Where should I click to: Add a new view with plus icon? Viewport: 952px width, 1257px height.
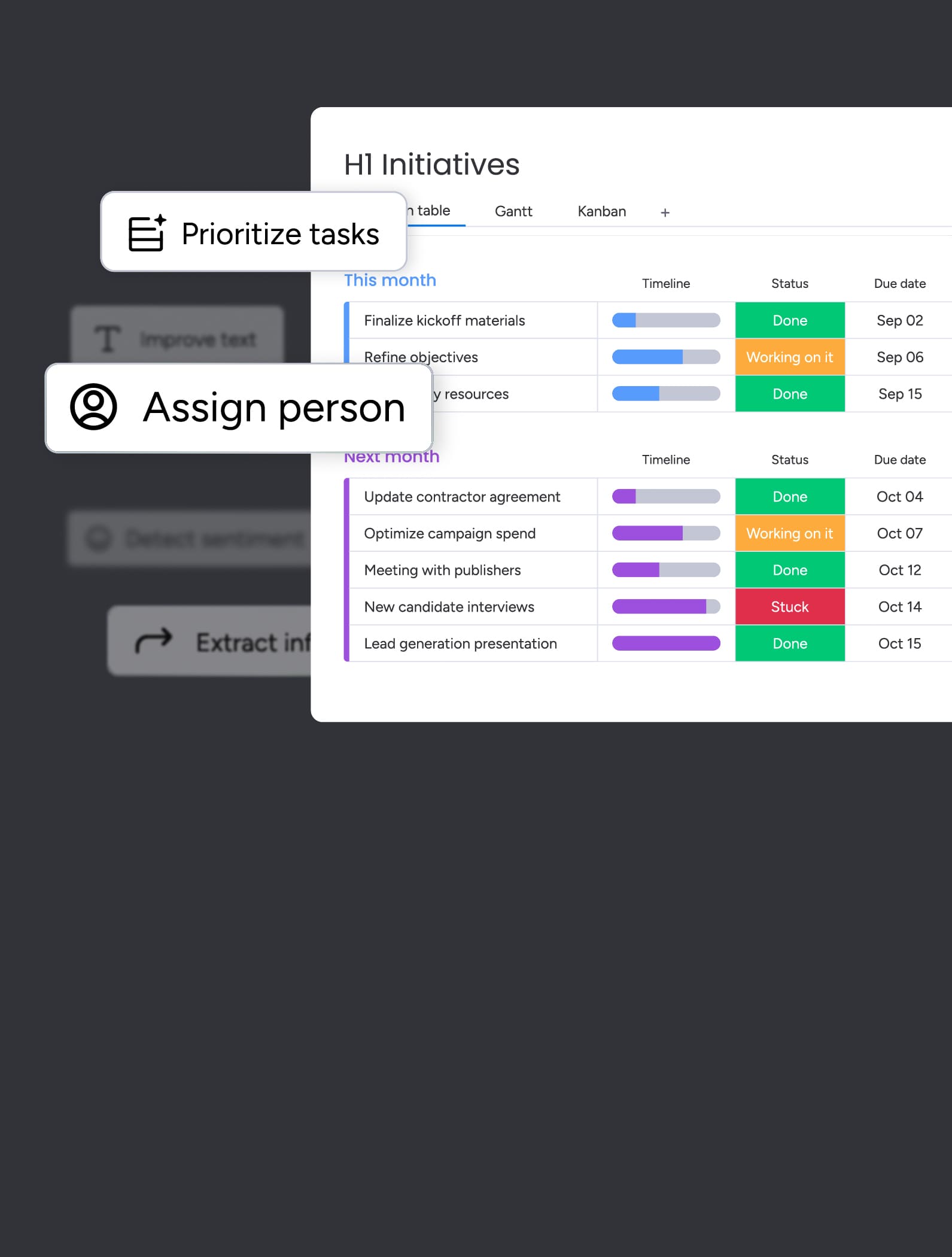coord(665,212)
